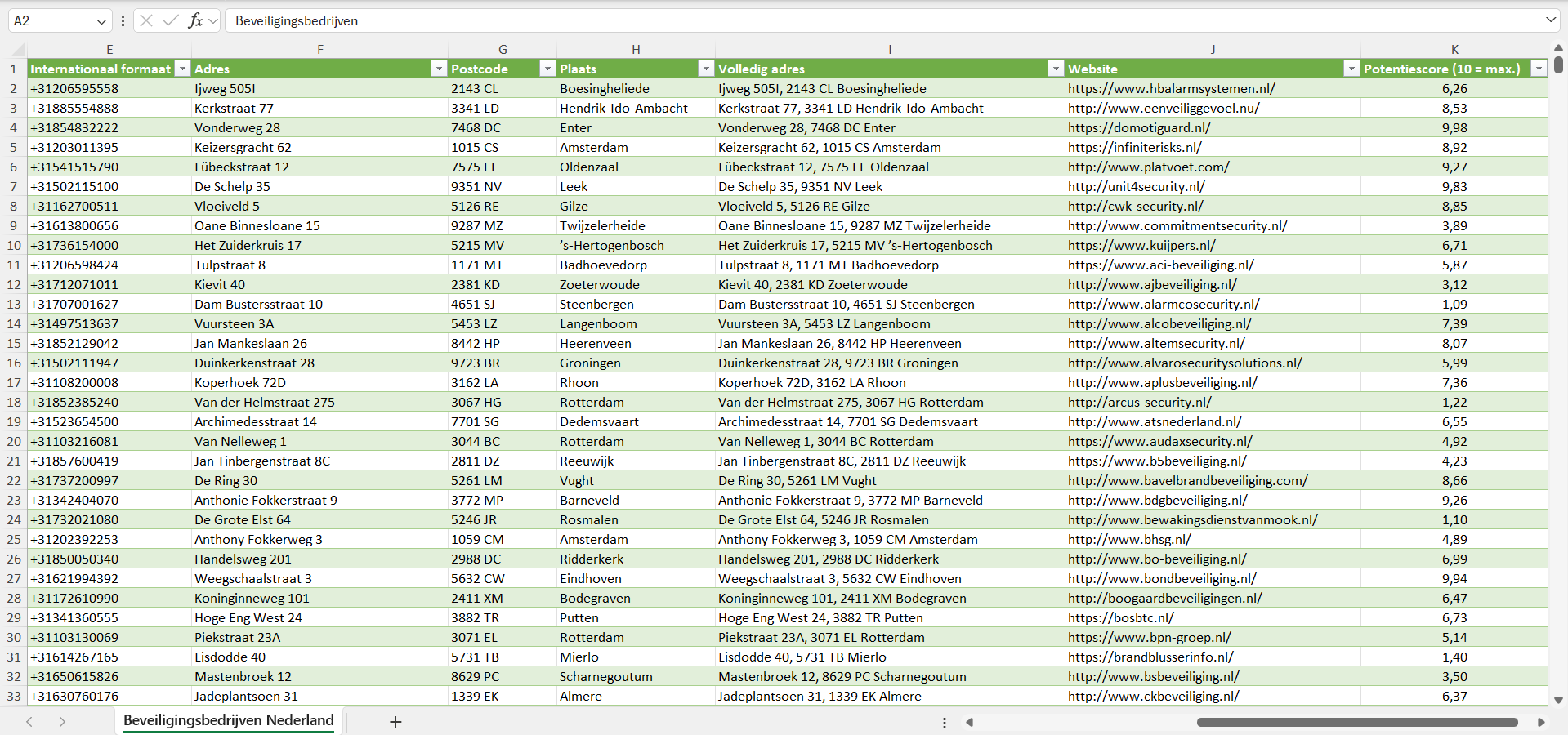
Task: Open the Postcode filter dropdown
Action: pyautogui.click(x=547, y=69)
